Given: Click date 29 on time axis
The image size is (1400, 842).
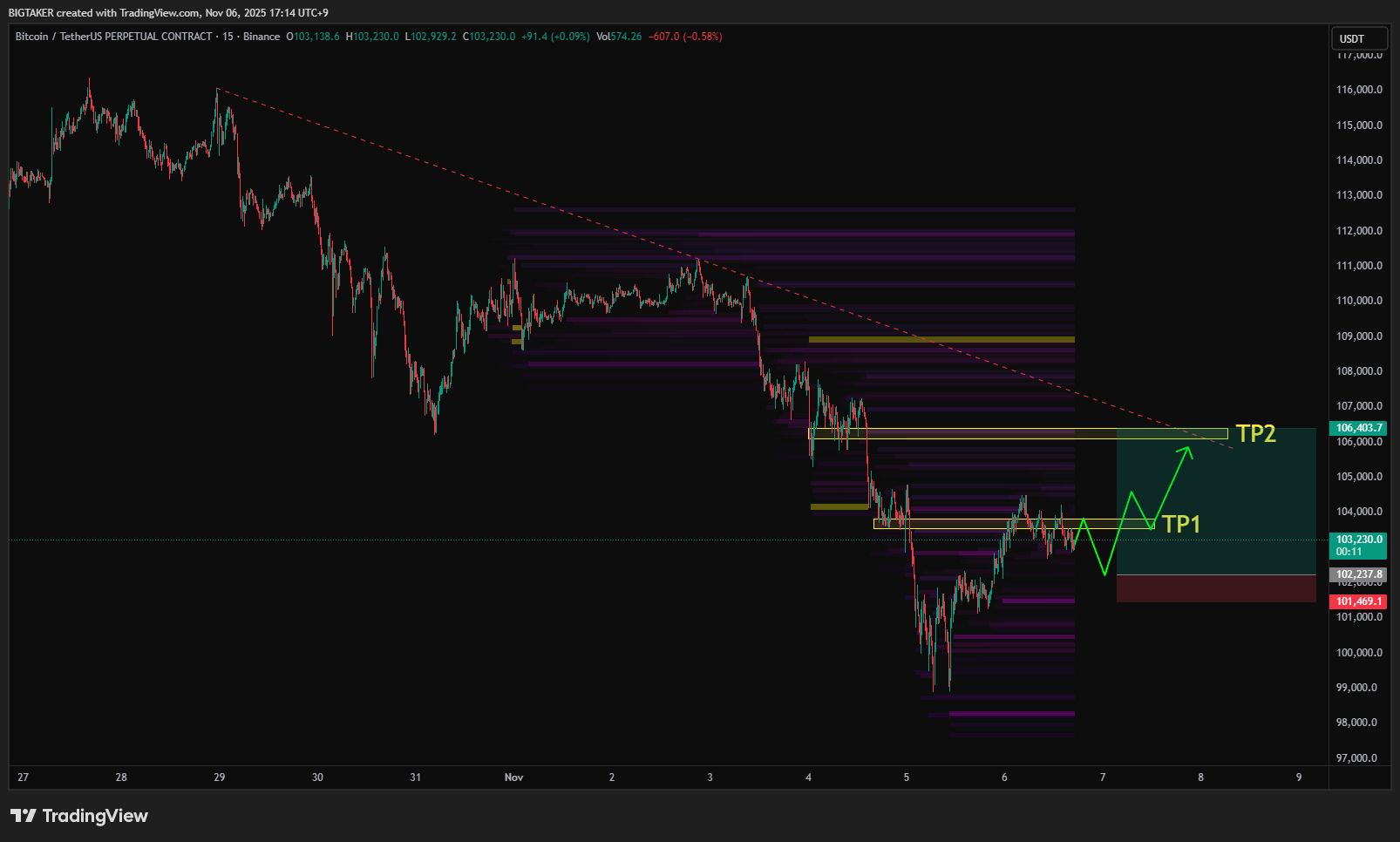Looking at the screenshot, I should pos(220,777).
